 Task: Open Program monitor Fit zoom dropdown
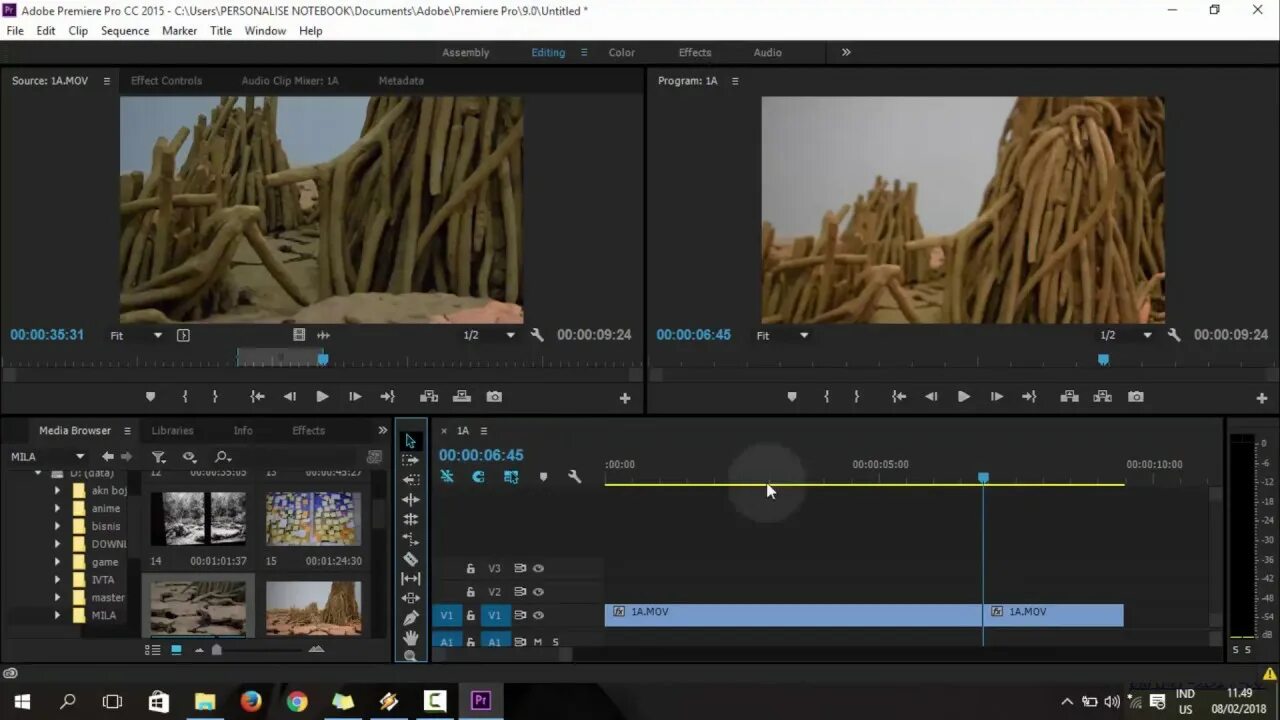[x=783, y=336]
